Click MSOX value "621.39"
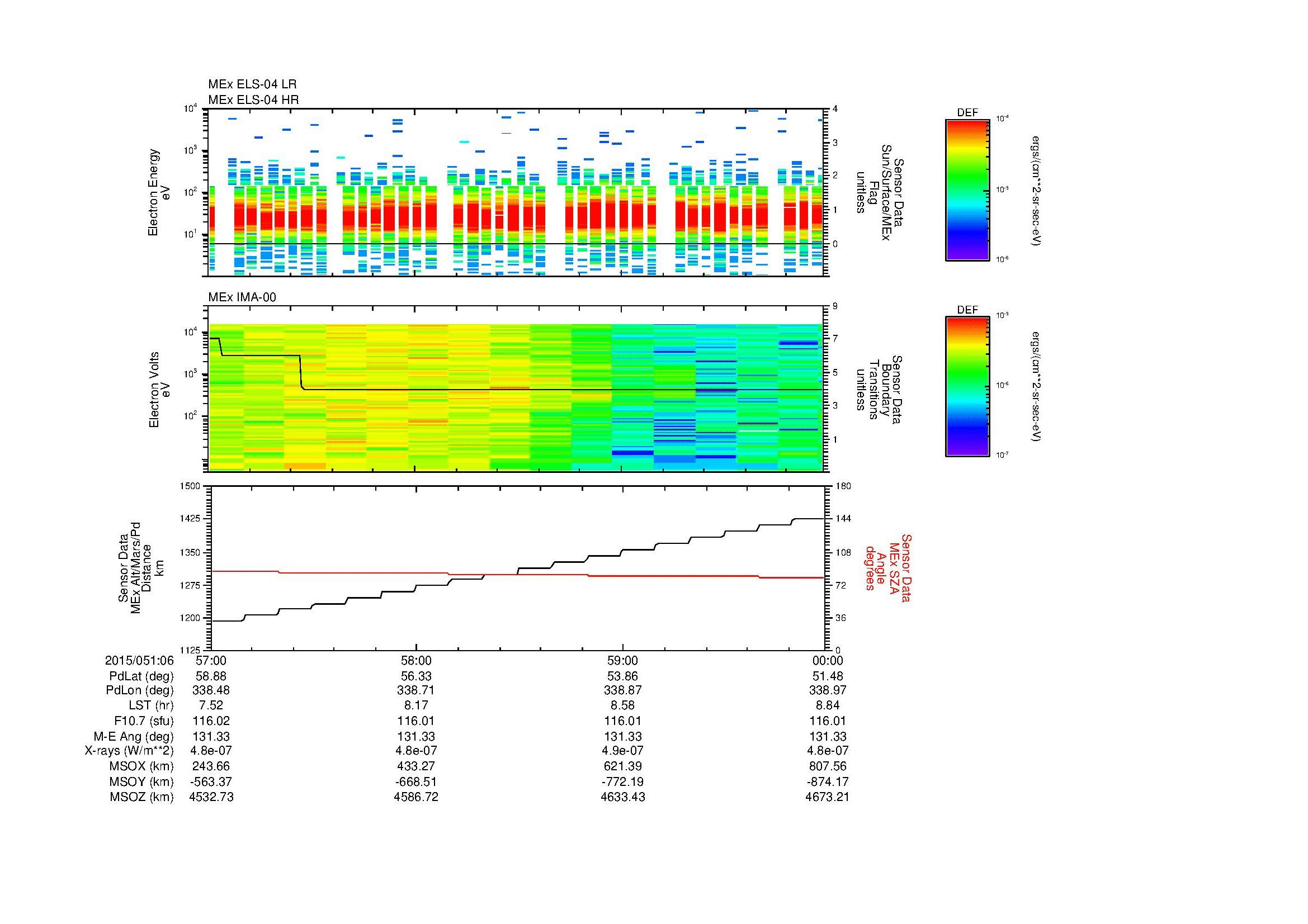Viewport: 1308px width, 924px height. tap(622, 766)
